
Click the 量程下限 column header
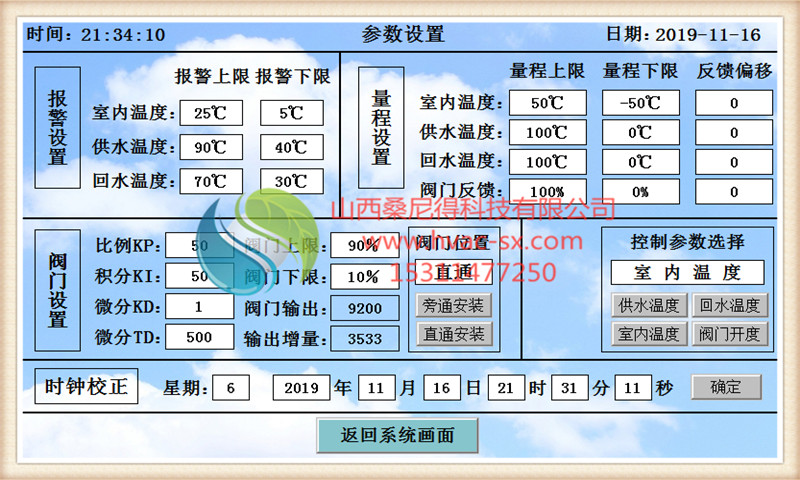point(640,71)
